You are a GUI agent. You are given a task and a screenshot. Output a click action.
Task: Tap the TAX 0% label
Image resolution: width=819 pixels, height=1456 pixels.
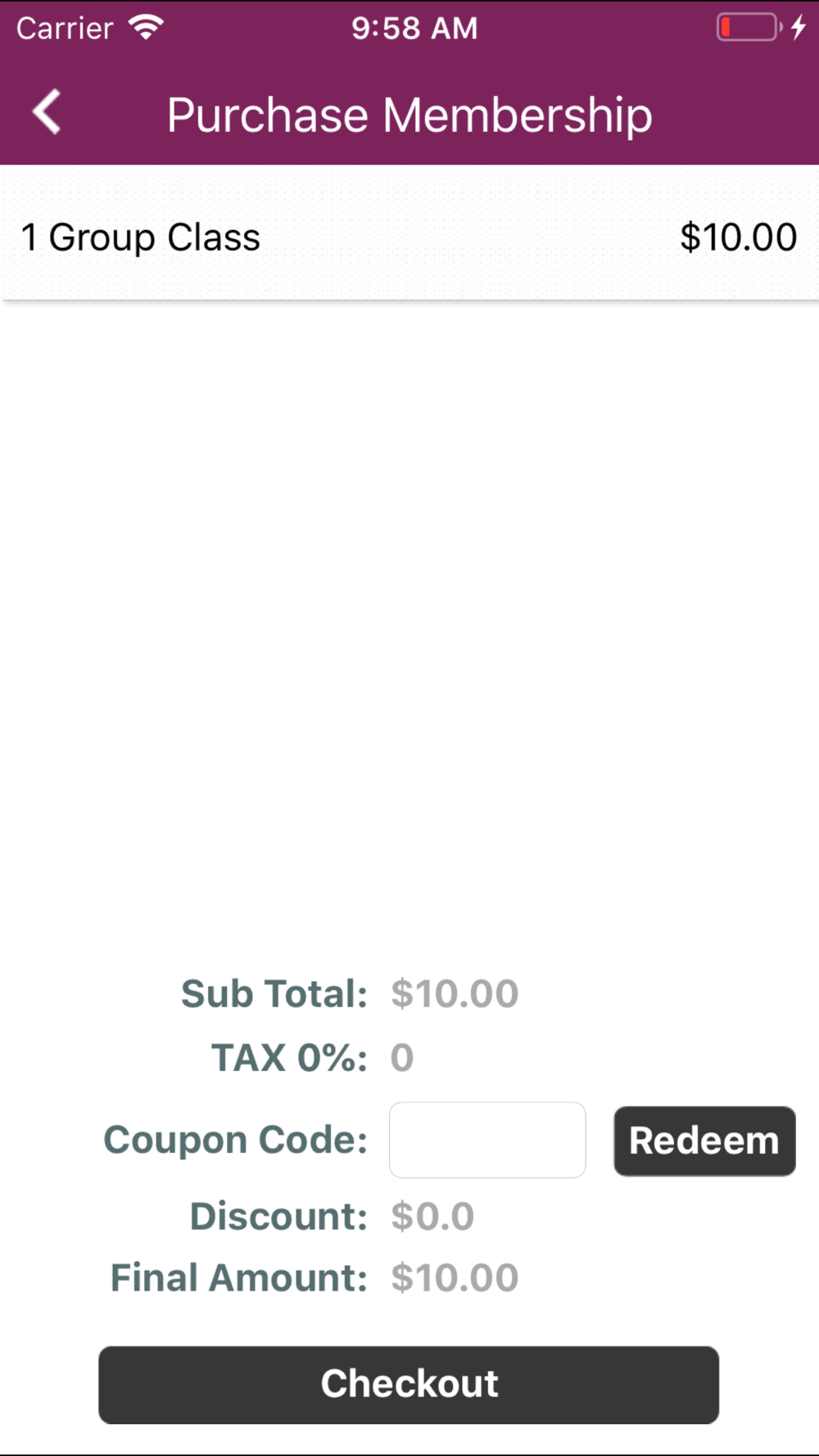[x=290, y=1057]
